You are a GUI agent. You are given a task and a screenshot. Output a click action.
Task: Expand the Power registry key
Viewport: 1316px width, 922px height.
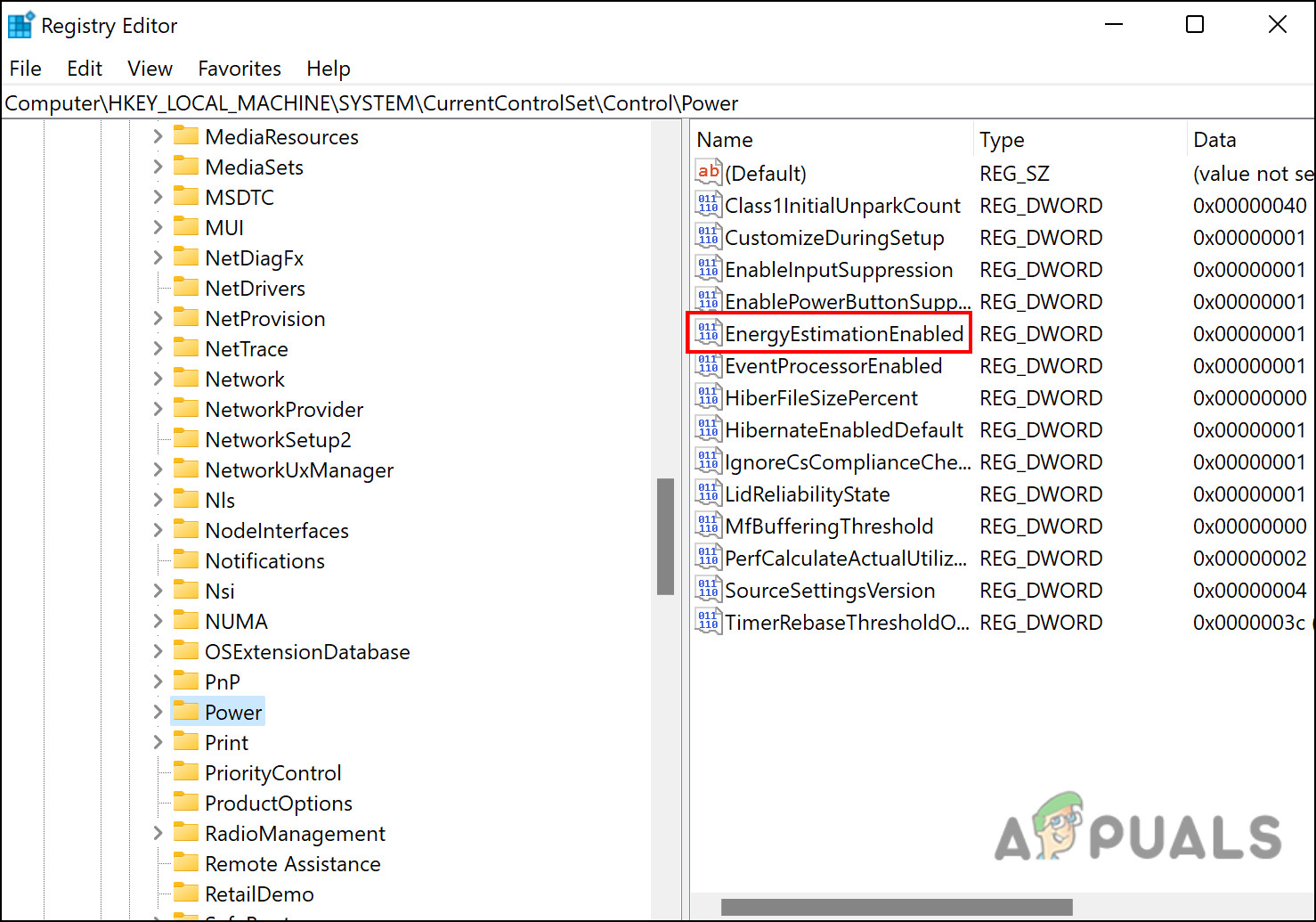[x=158, y=712]
